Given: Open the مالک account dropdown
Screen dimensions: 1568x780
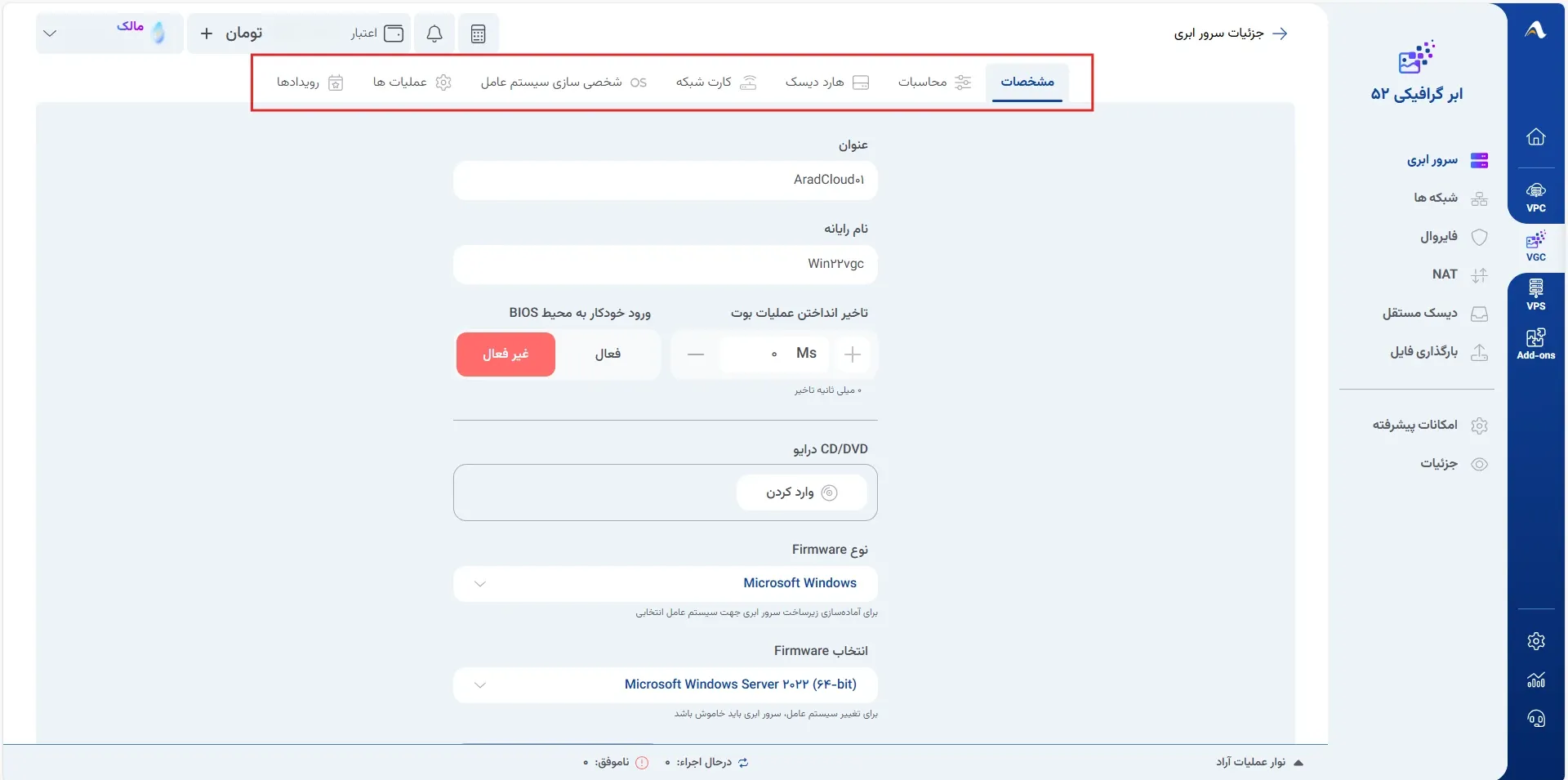Looking at the screenshot, I should click(x=109, y=33).
